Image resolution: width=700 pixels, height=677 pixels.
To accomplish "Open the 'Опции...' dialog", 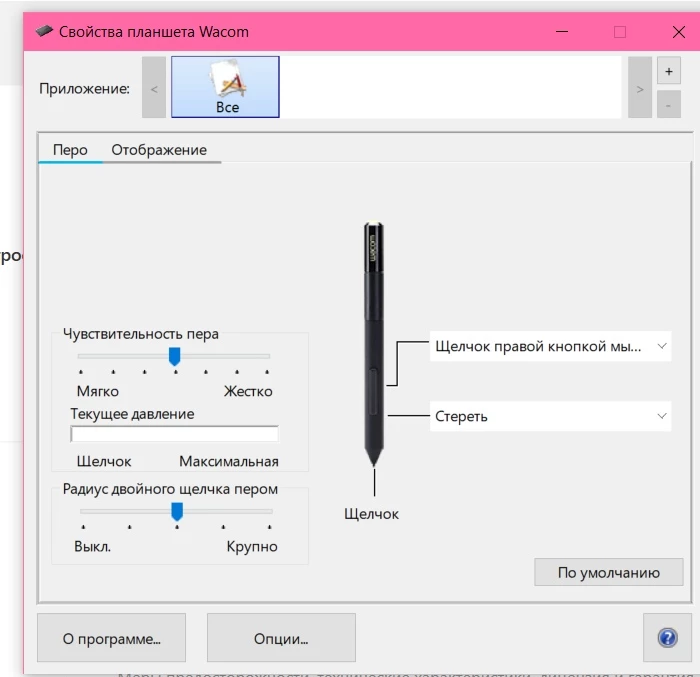I will pyautogui.click(x=281, y=637).
